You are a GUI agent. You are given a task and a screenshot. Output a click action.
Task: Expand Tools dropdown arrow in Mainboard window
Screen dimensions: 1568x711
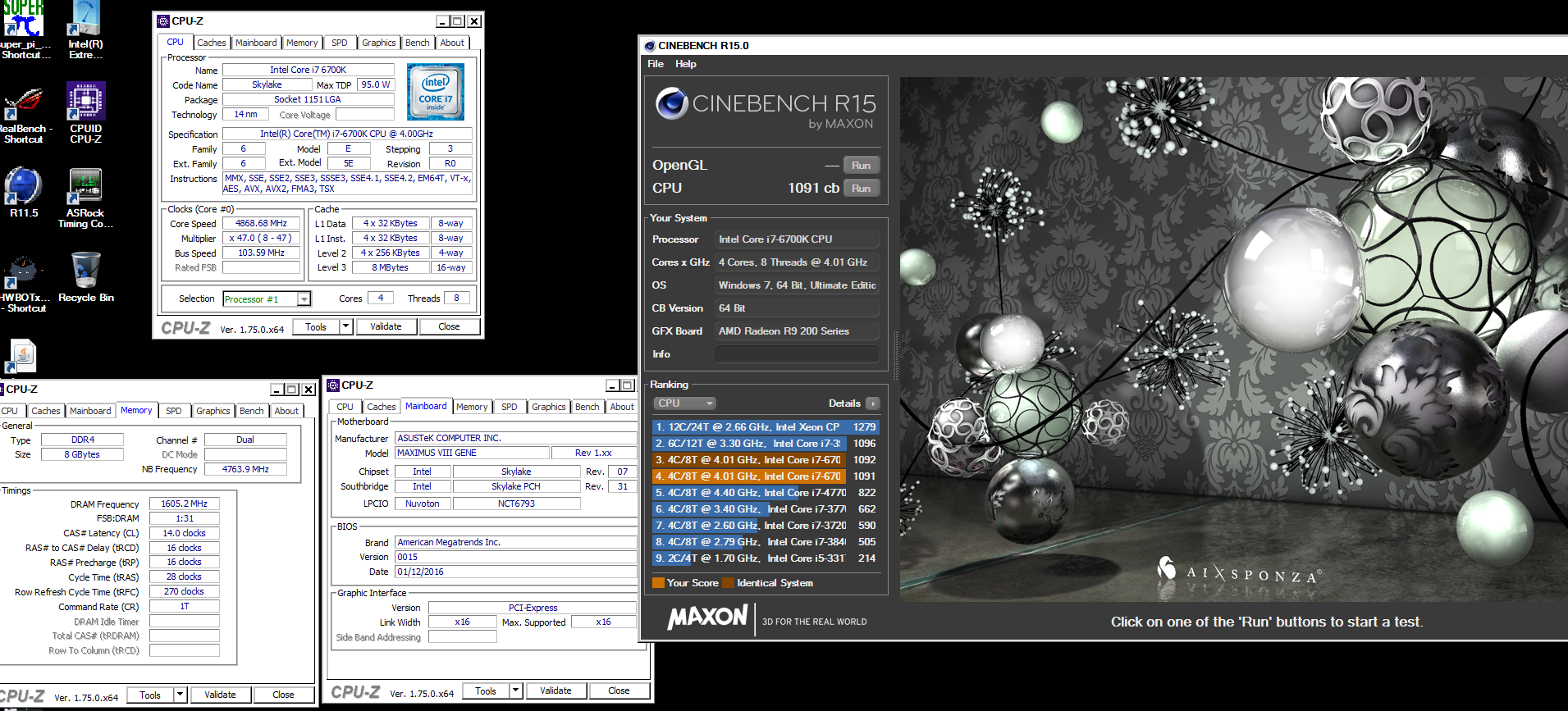coord(515,690)
